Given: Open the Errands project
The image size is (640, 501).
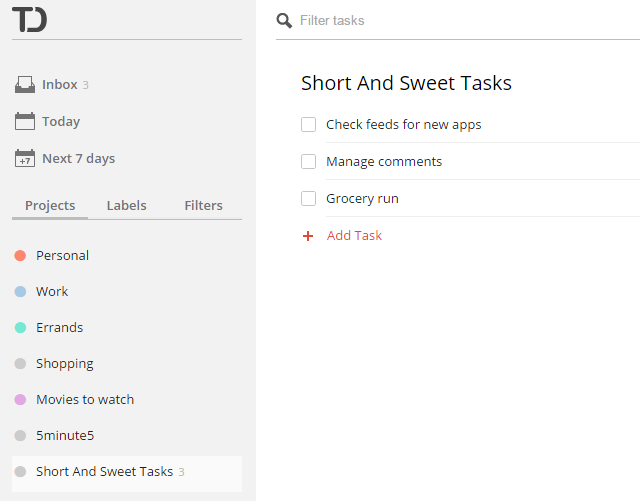Looking at the screenshot, I should point(59,328).
